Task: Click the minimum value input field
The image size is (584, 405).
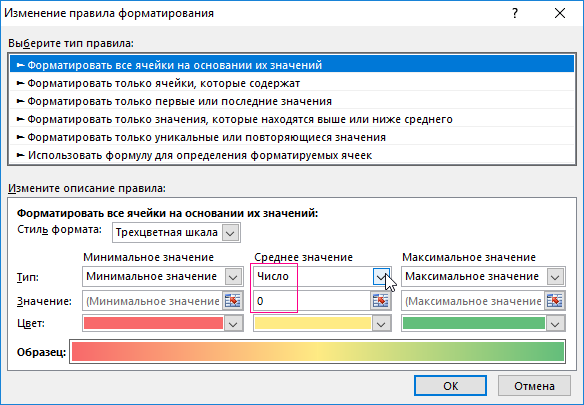Action: pos(153,301)
